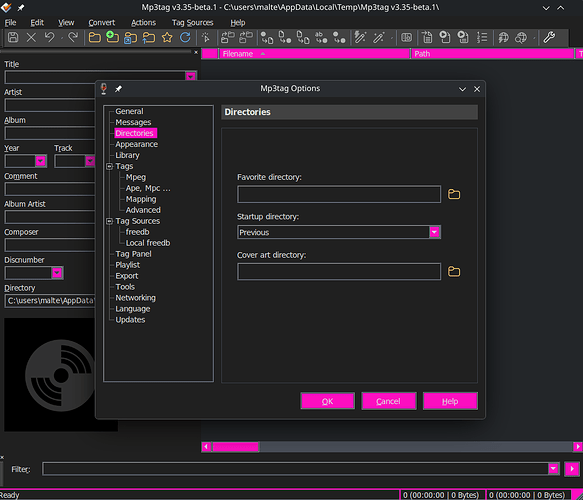Close the tag panel with the small x

[196, 52]
